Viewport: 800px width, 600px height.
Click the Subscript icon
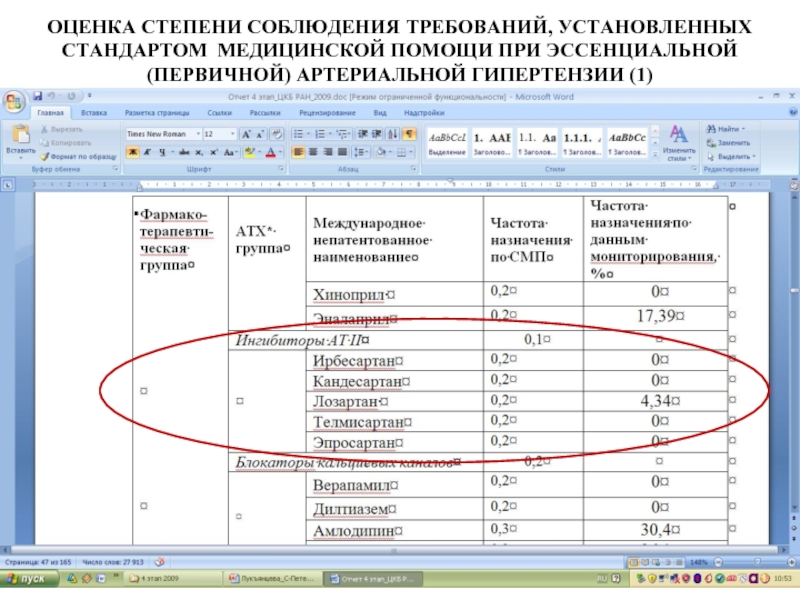tap(199, 152)
